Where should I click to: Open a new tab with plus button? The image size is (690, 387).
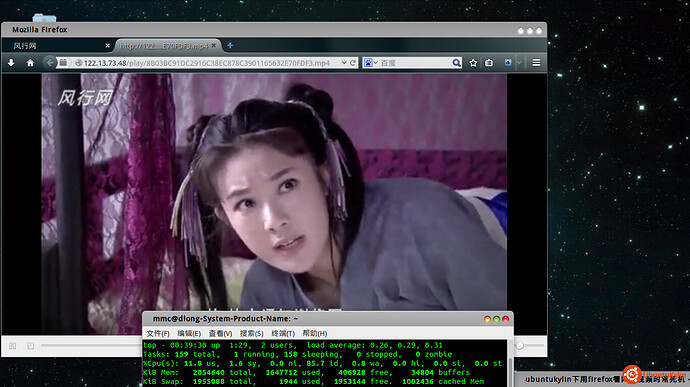(x=230, y=45)
